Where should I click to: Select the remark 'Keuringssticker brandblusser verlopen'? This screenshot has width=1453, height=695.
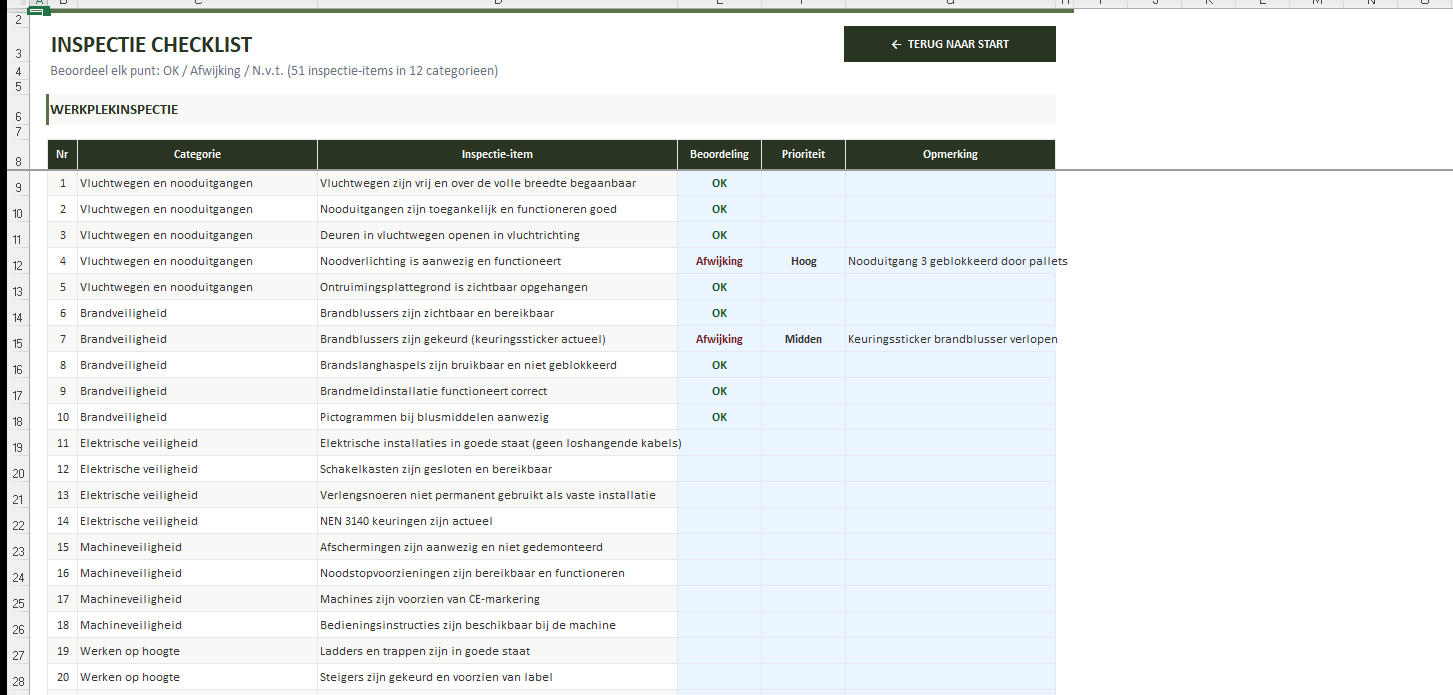coord(950,339)
